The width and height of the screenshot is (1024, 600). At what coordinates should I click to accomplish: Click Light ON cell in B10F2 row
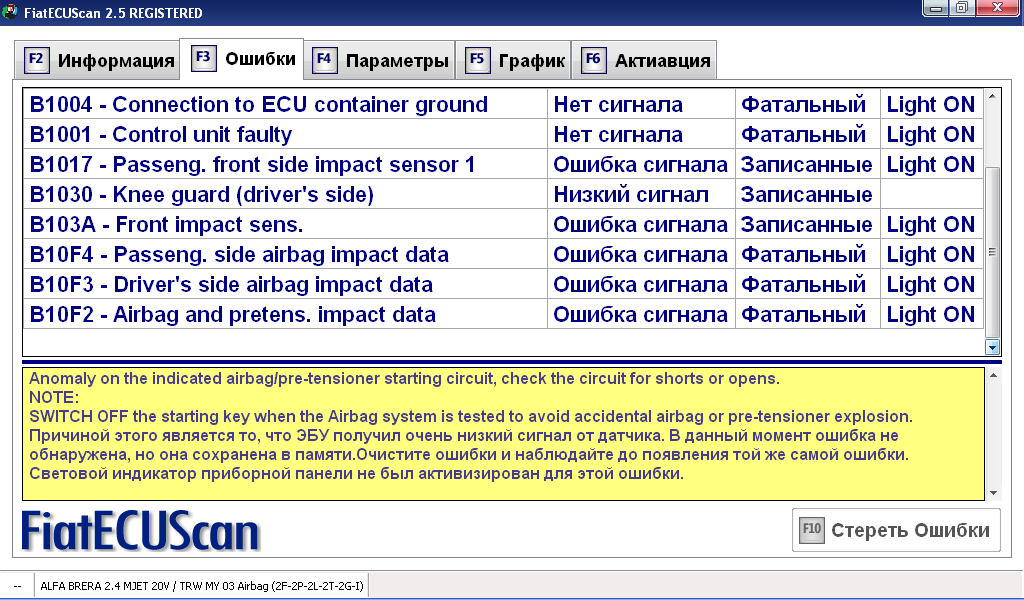point(931,315)
